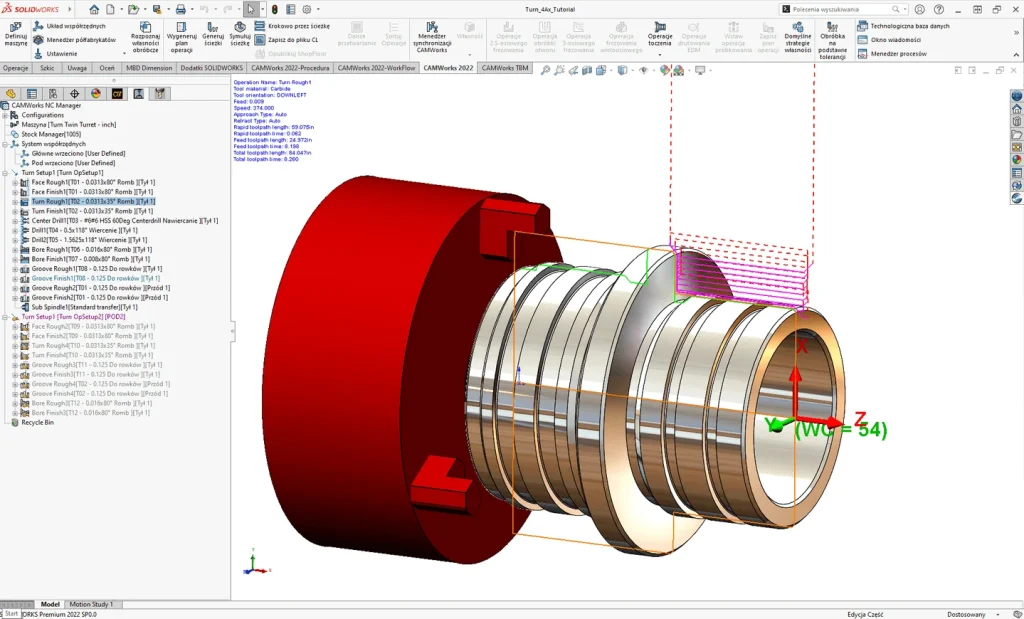The width and height of the screenshot is (1024, 619).
Task: Click Obróbka na podstawie tolerancji
Action: click(x=833, y=40)
